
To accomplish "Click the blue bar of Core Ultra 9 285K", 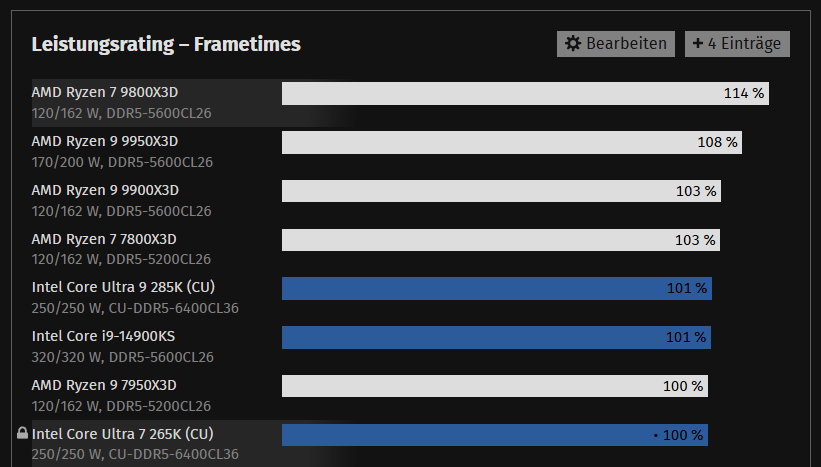I will click(x=496, y=289).
